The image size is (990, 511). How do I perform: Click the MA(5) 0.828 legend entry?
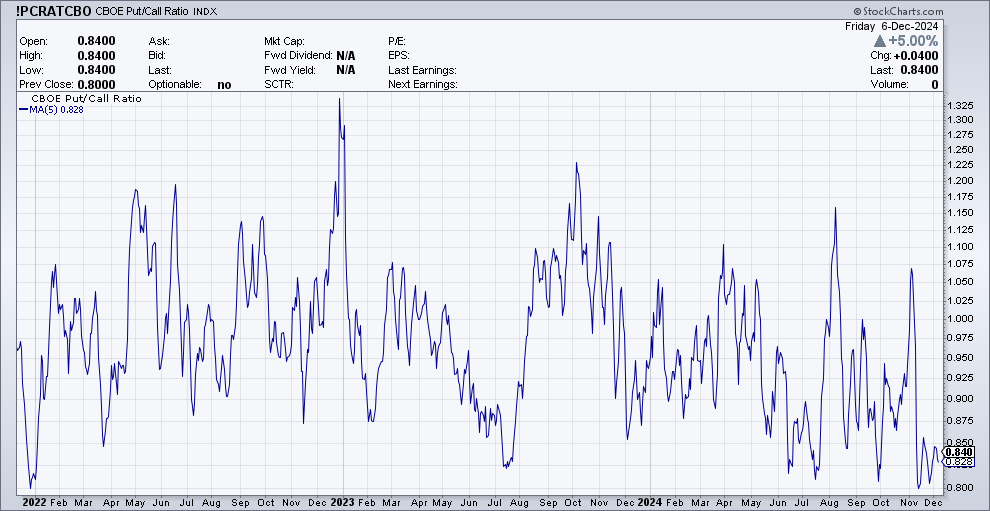[x=52, y=109]
